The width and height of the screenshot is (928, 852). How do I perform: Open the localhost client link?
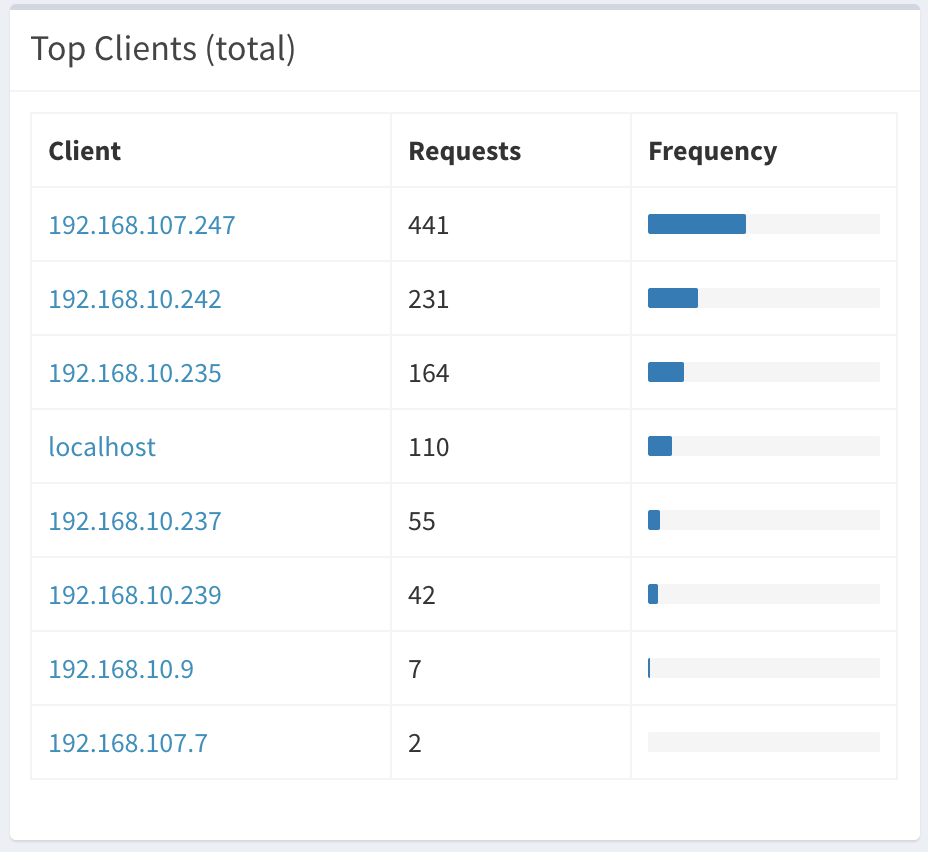102,447
